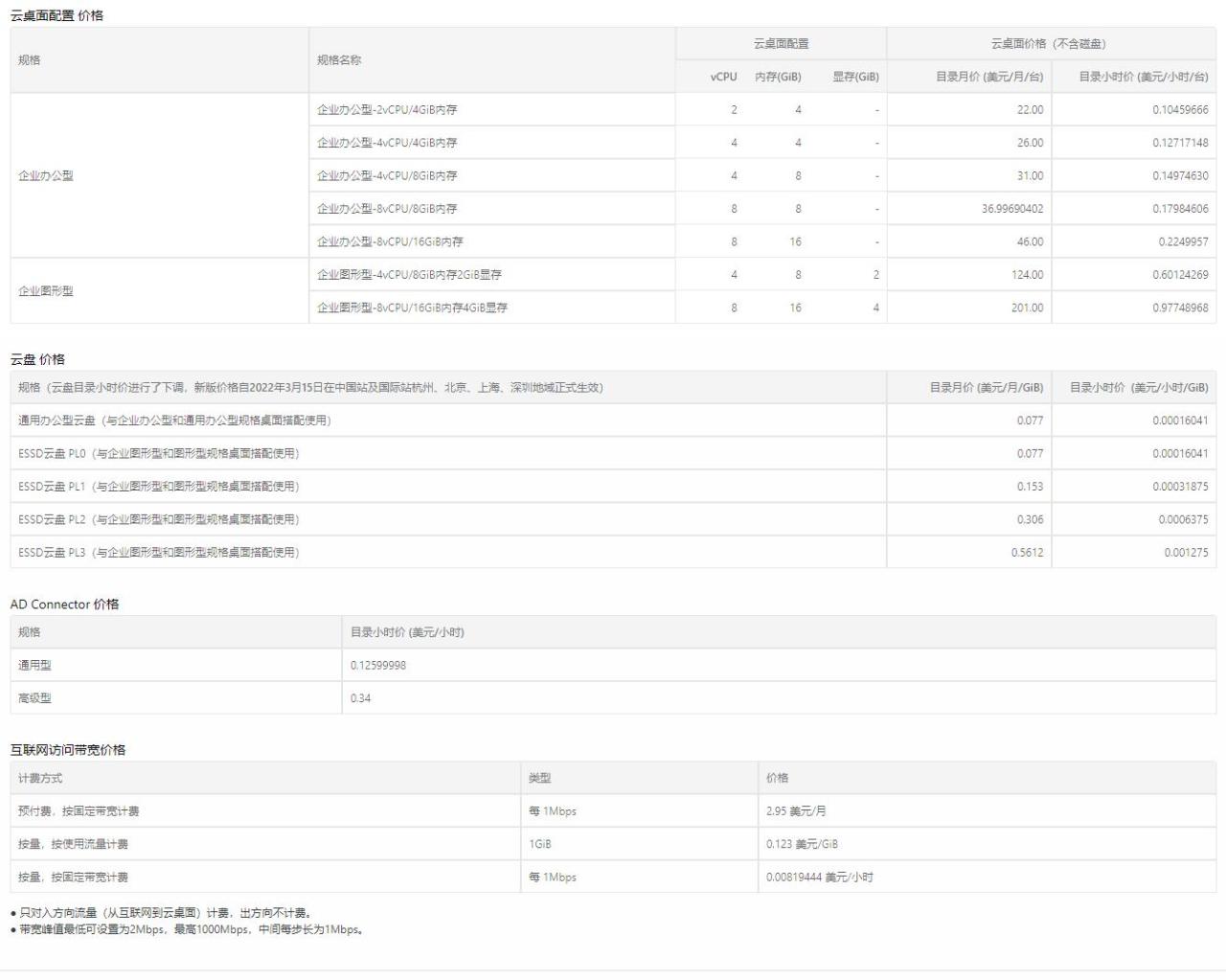The height and width of the screenshot is (980, 1226).
Task: Click the 目录小时价 (美元/小时/台) header
Action: pos(1144,77)
